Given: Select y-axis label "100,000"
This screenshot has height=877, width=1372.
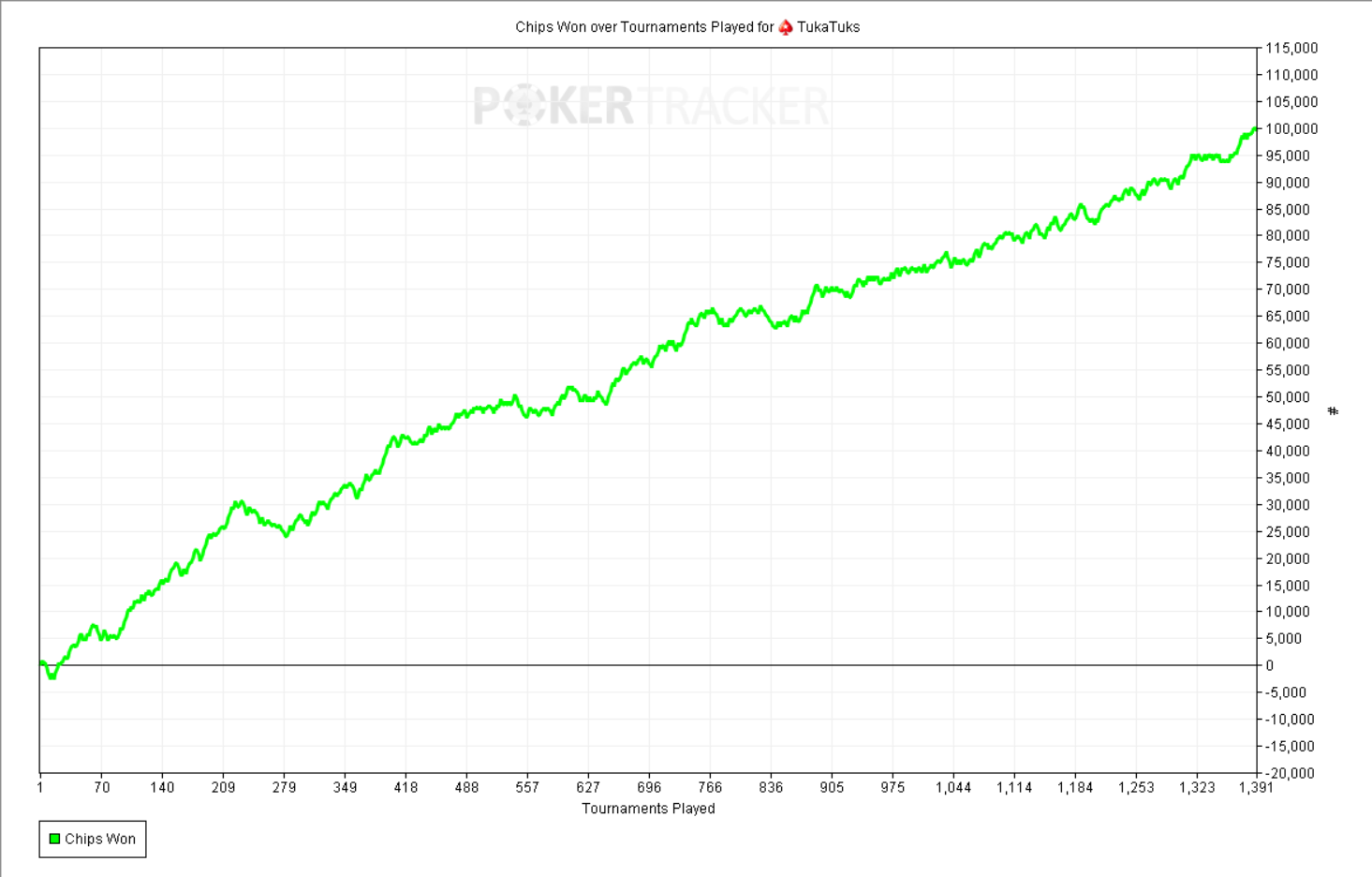Looking at the screenshot, I should (1291, 128).
